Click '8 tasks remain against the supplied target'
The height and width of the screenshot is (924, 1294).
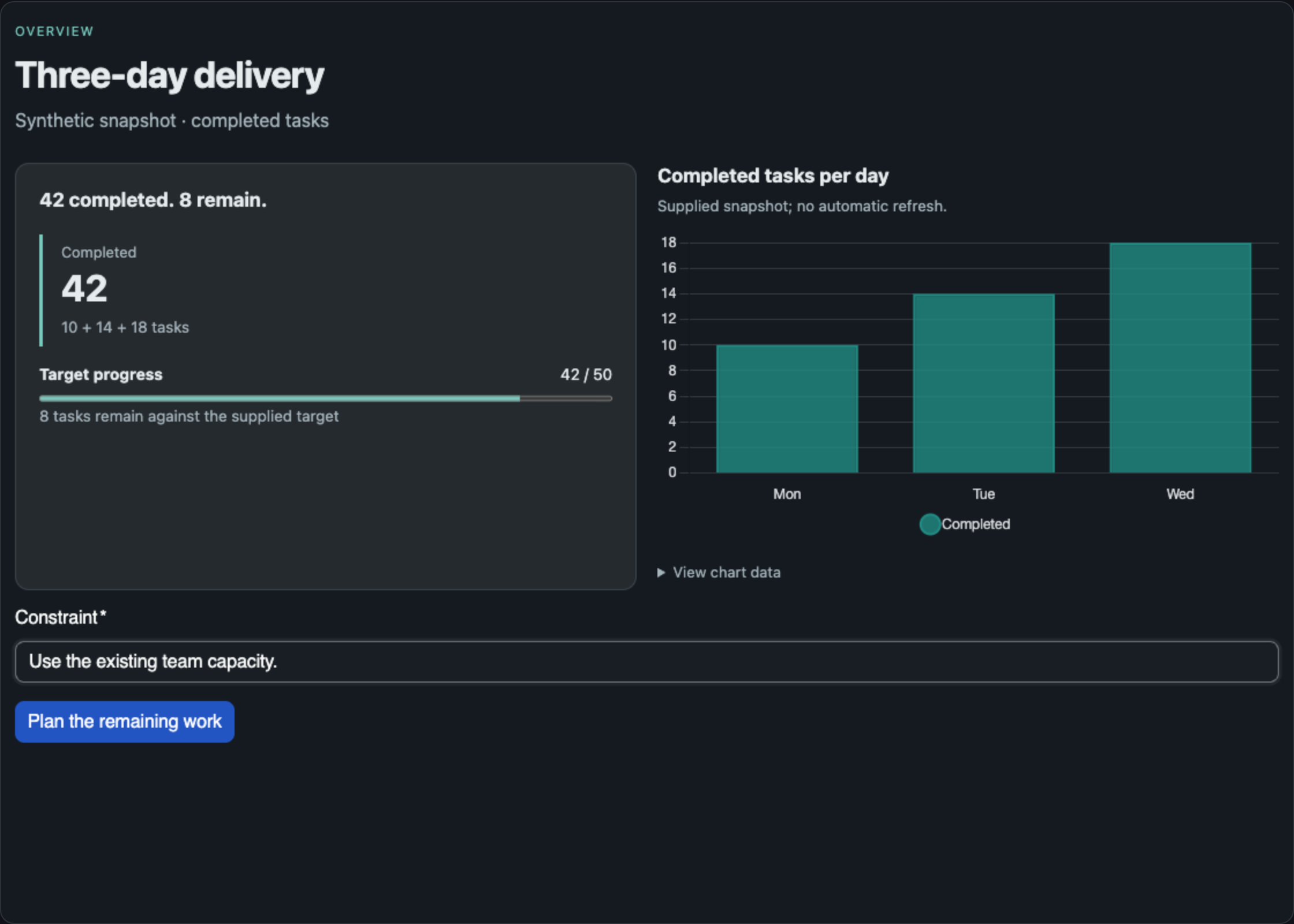pos(189,416)
